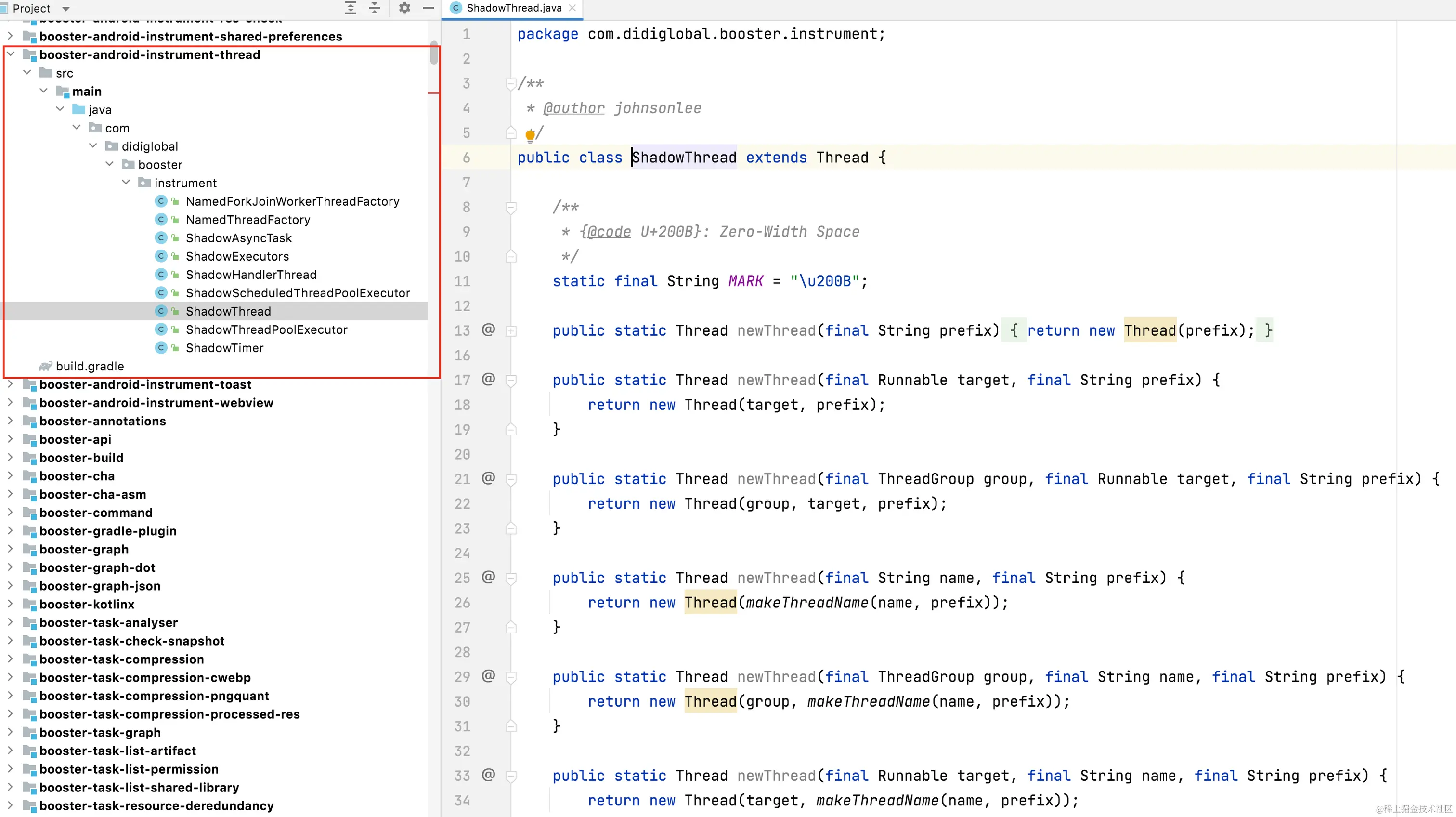Click the Project tree vertical scrollbar thumb
The height and width of the screenshot is (817, 1456).
coord(433,54)
